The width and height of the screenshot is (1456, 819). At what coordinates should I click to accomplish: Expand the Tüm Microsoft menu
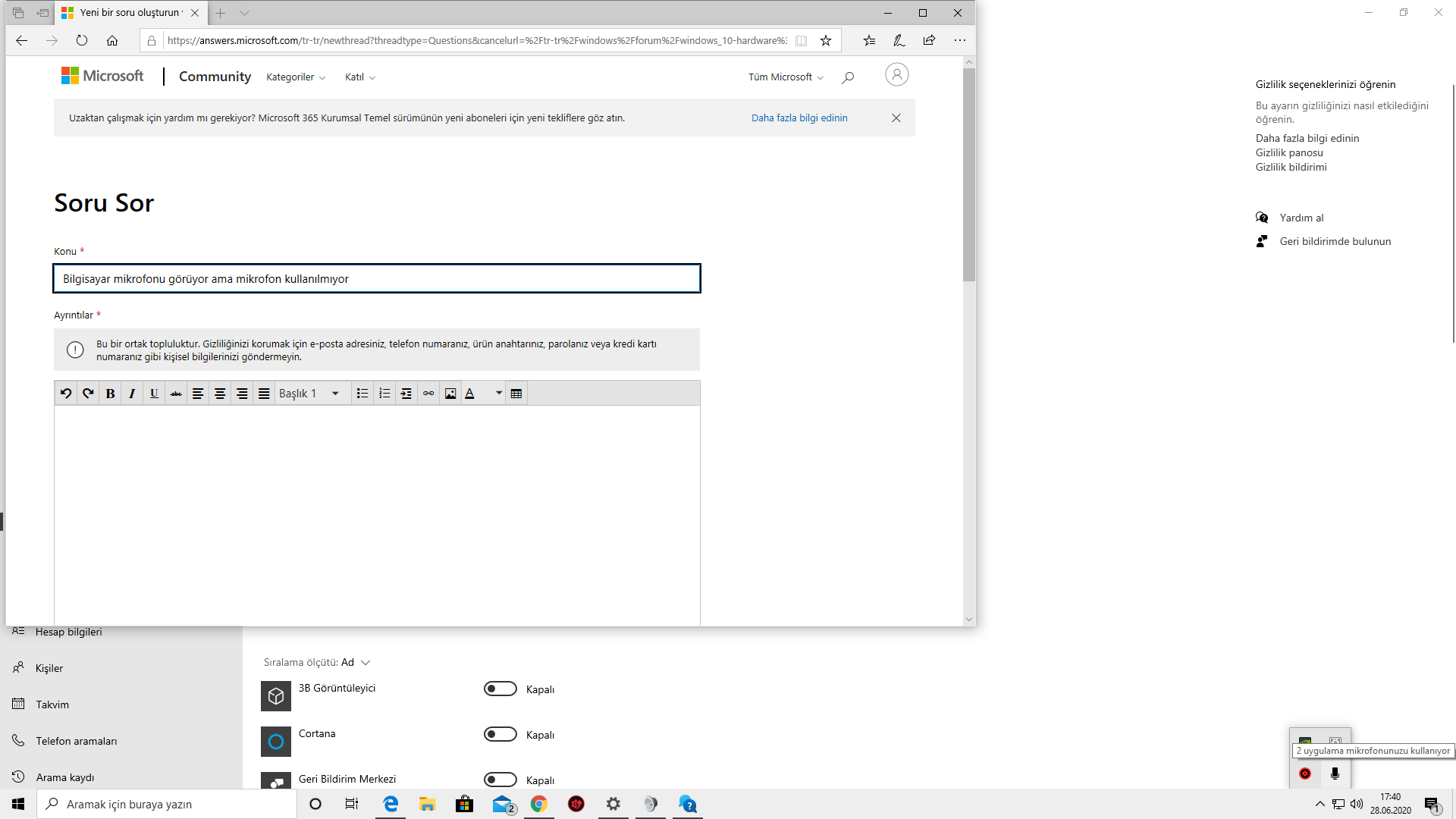786,77
